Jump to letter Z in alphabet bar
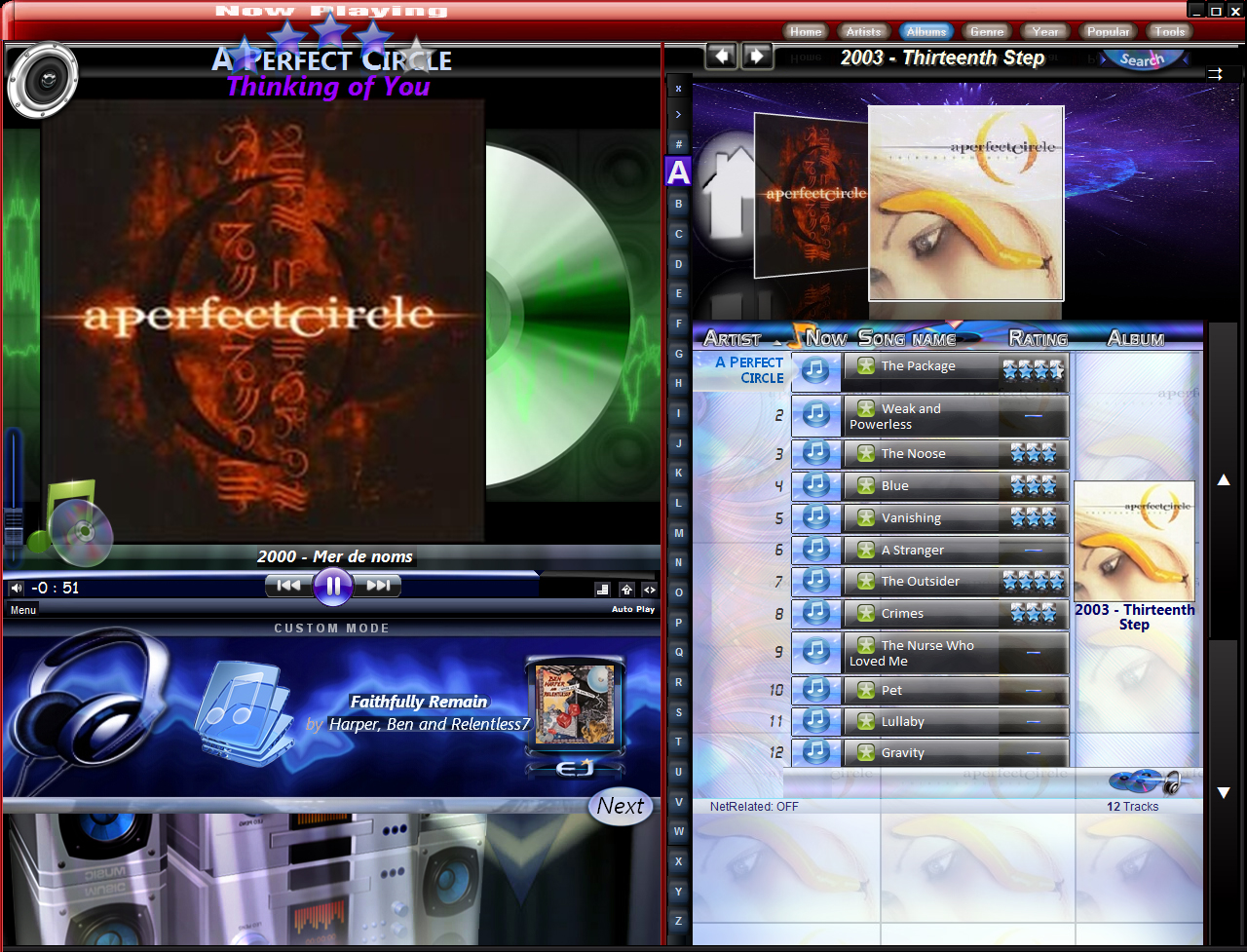This screenshot has width=1247, height=952. click(x=678, y=921)
